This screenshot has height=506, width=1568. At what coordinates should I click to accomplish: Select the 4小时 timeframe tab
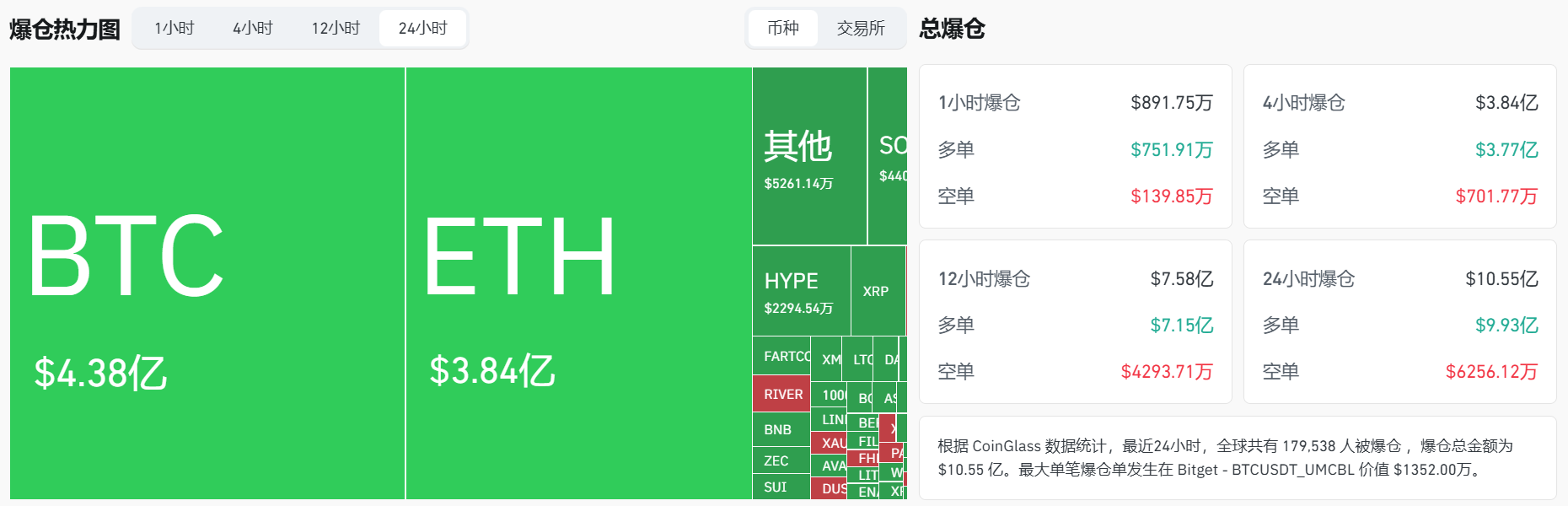253,29
